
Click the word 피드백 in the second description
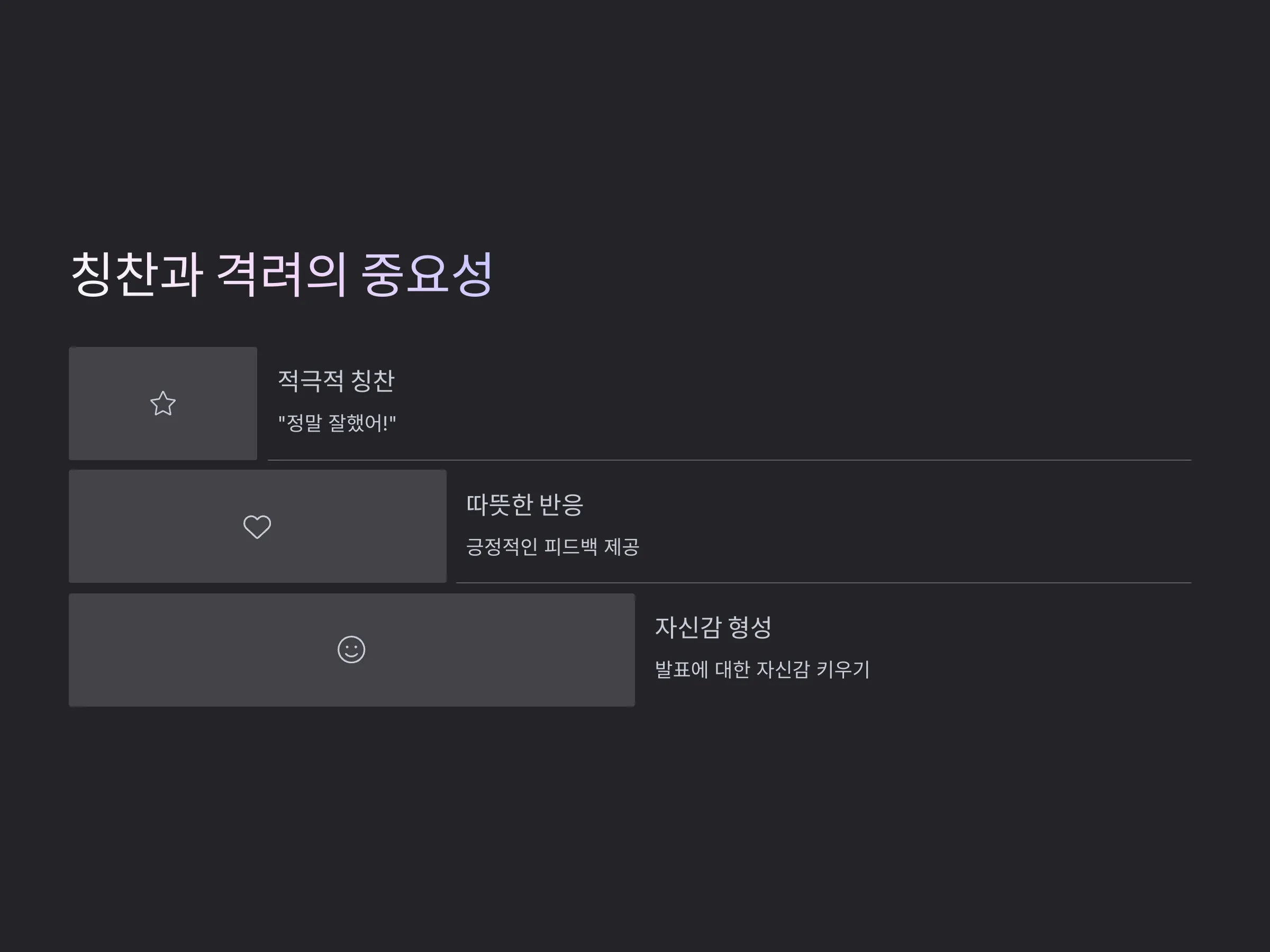570,547
